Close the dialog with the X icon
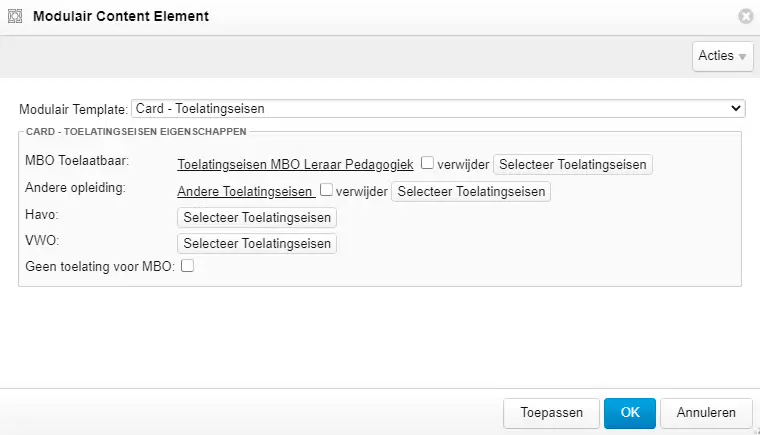 pyautogui.click(x=745, y=17)
